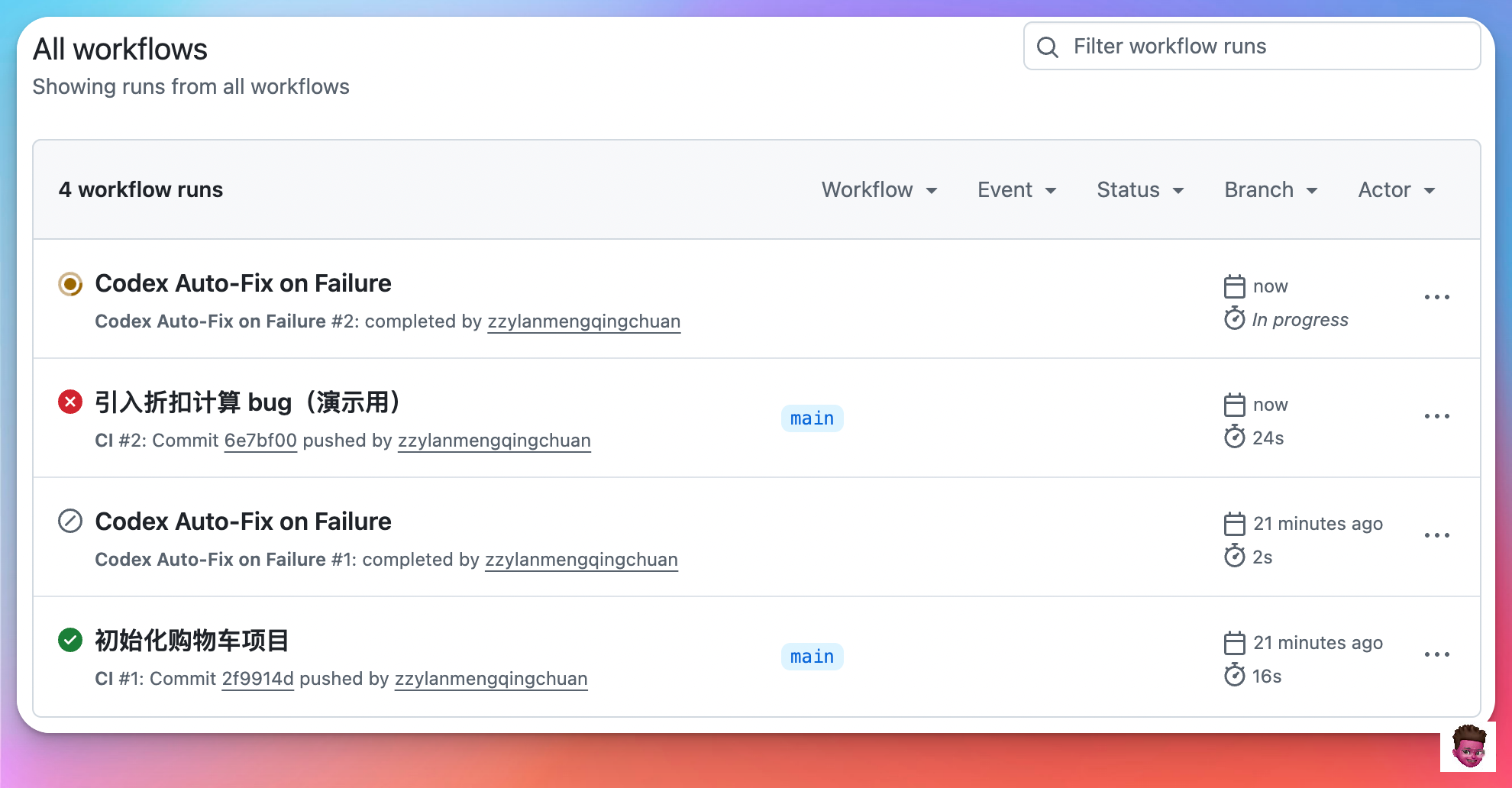Open three-dot menu for Codex Auto-Fix #2 run
1512x788 pixels.
tap(1437, 297)
